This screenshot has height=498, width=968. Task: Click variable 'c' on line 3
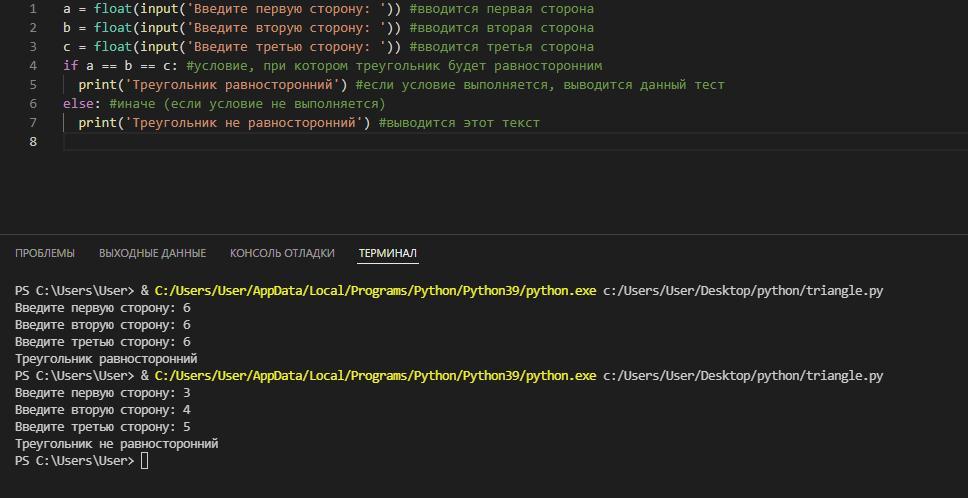(67, 47)
